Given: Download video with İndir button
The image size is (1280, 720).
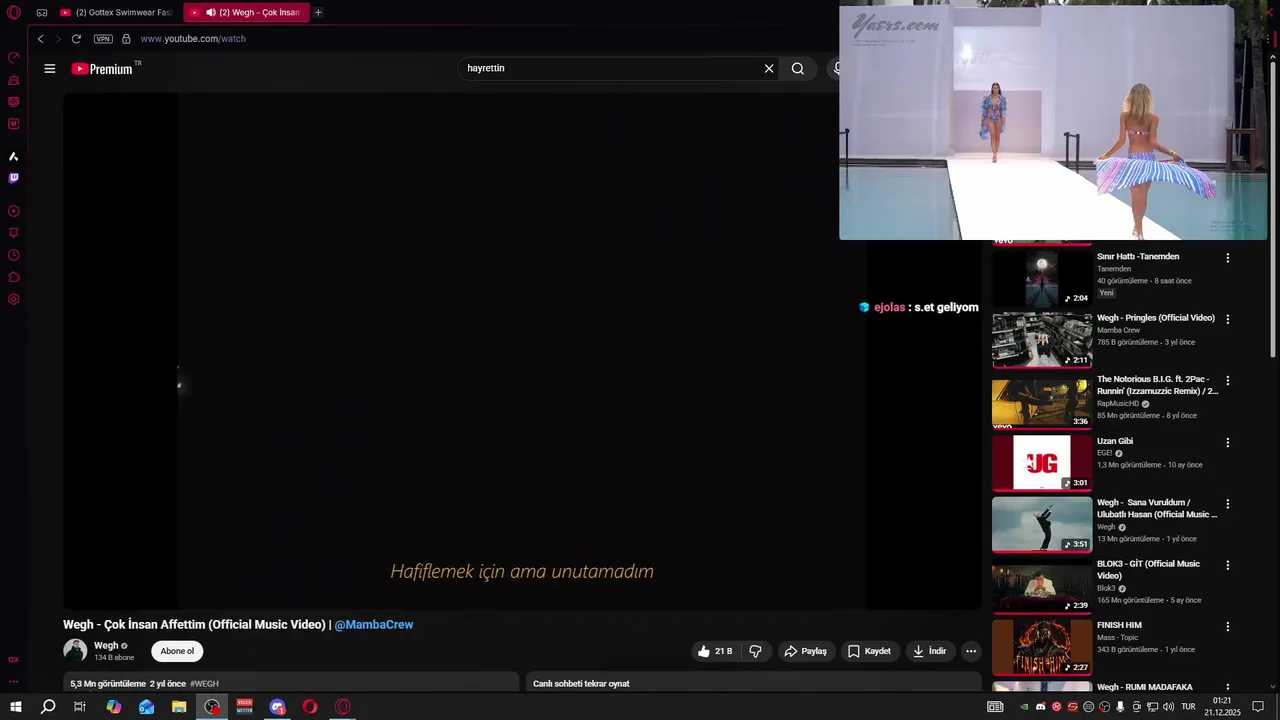Looking at the screenshot, I should click(x=929, y=651).
